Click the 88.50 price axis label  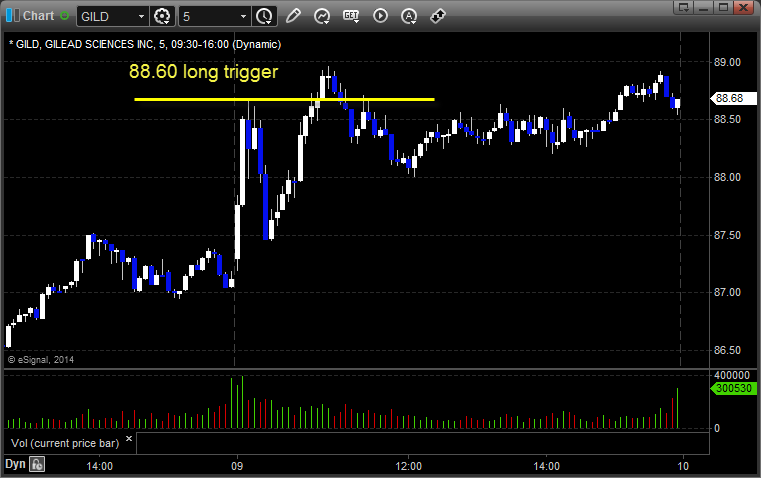tap(727, 119)
